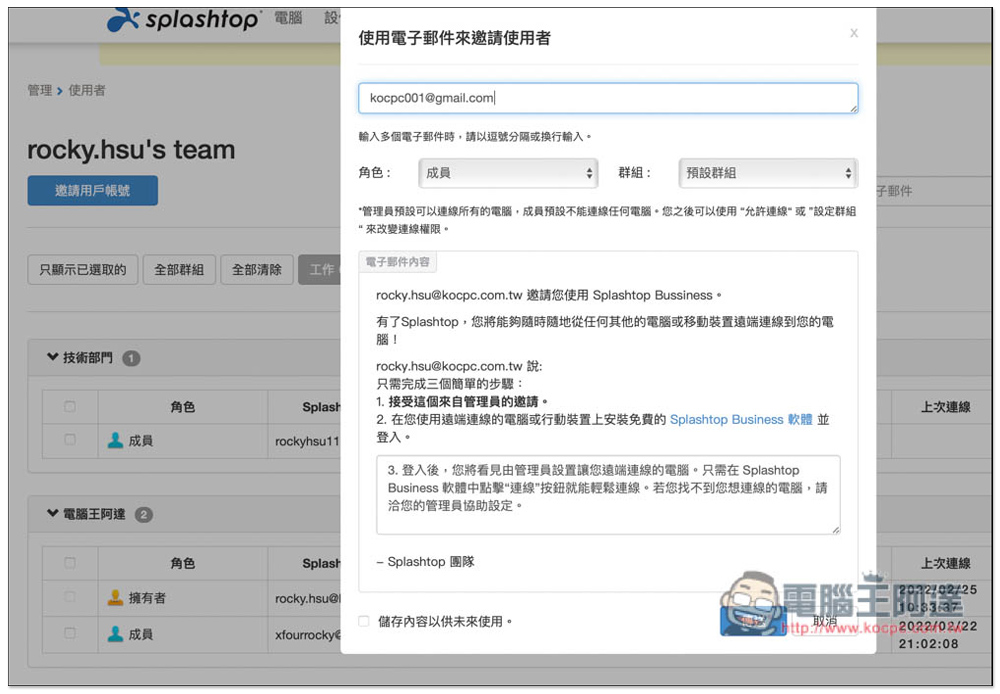The height and width of the screenshot is (694, 1000).
Task: Click the 全部群組 filter button
Action: 179,270
